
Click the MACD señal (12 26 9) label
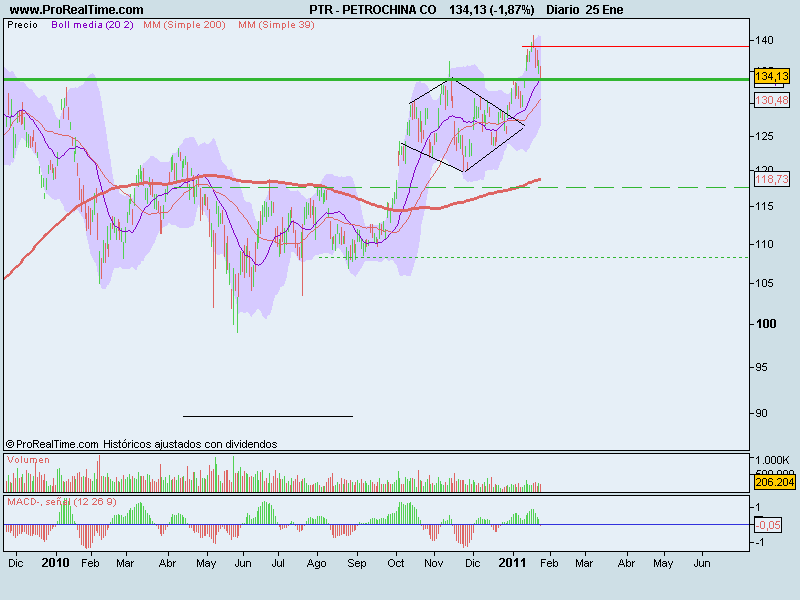62,502
